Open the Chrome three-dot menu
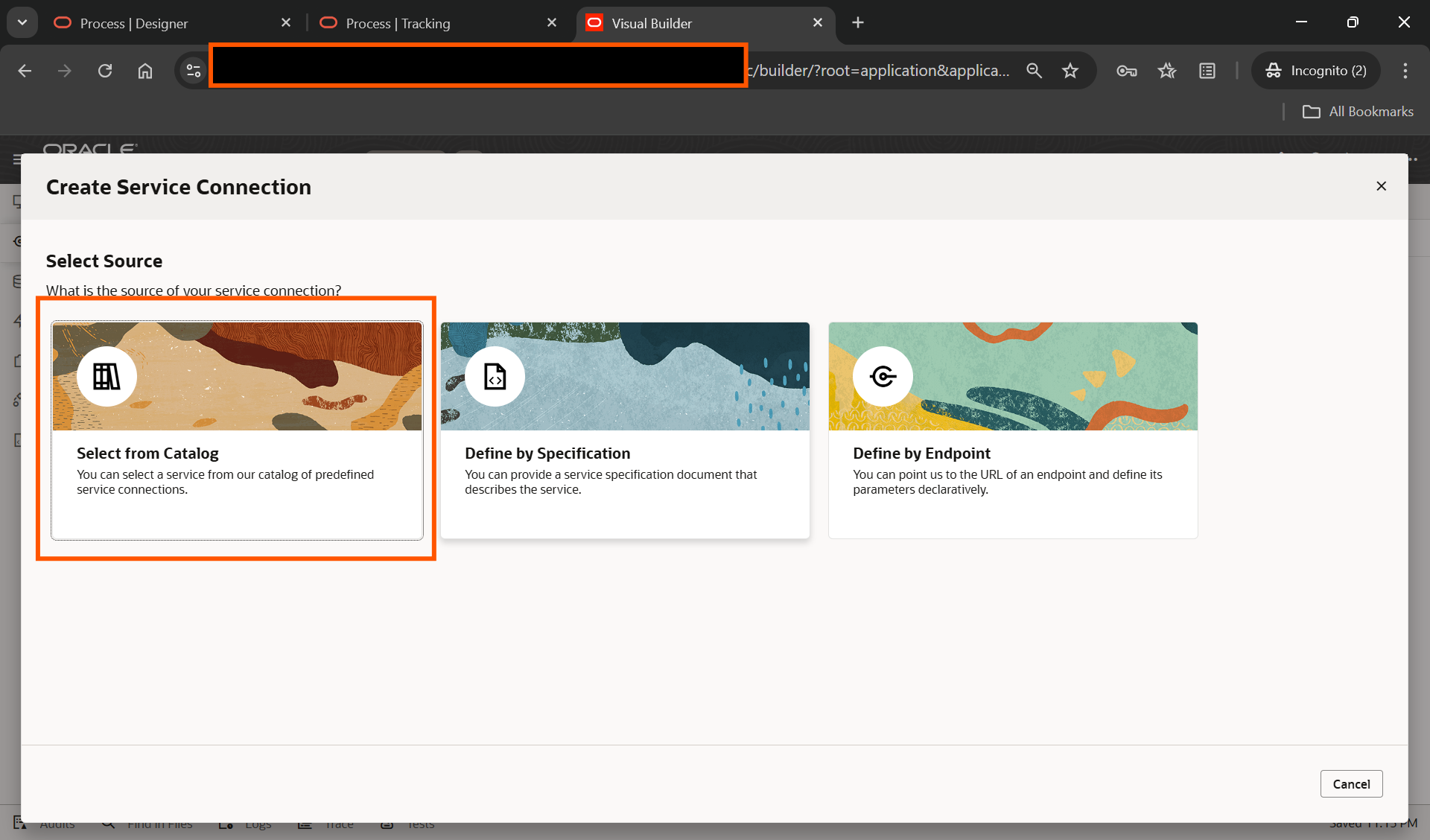Image resolution: width=1430 pixels, height=840 pixels. point(1405,71)
